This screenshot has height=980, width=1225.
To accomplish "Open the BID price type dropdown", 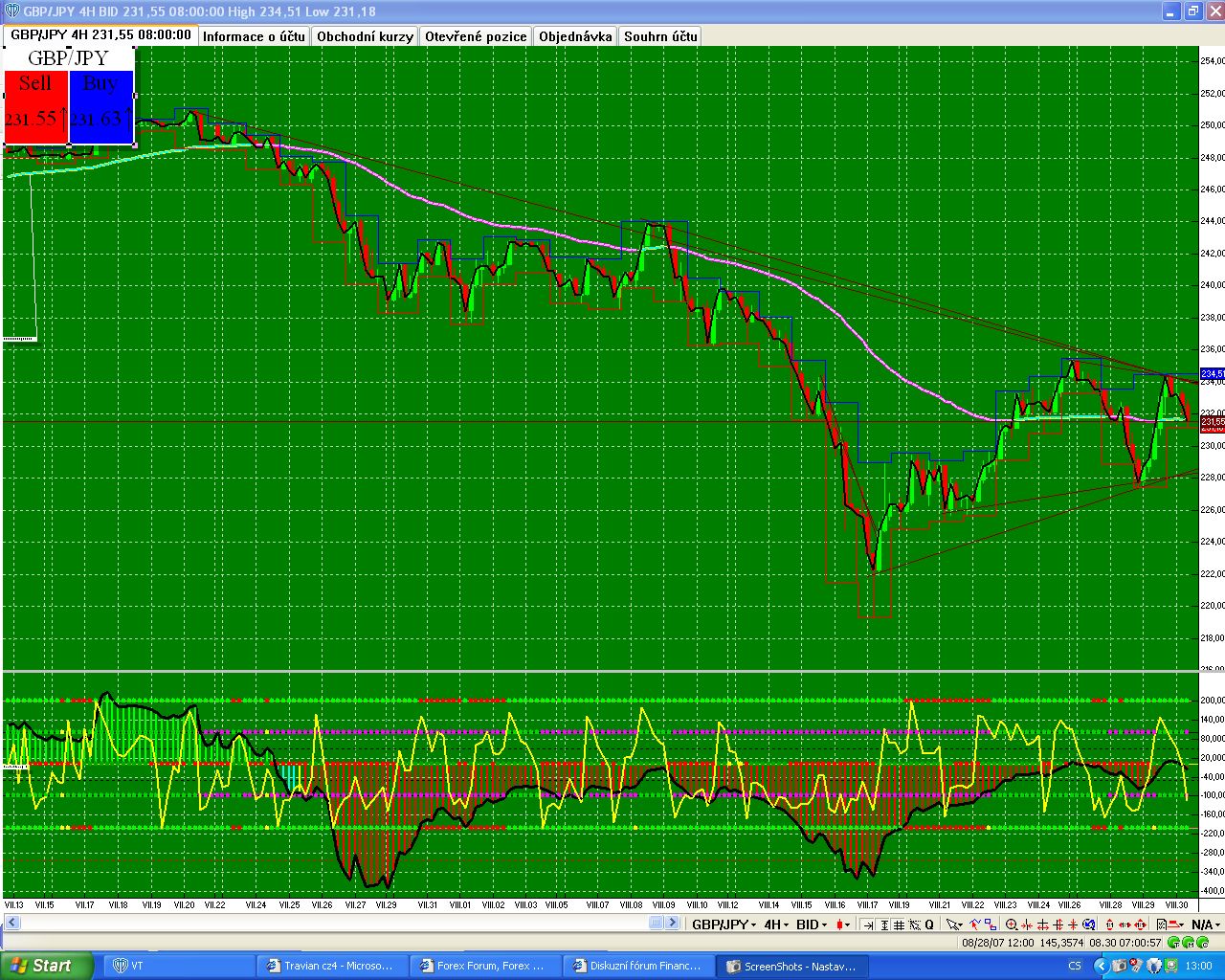I will click(812, 924).
